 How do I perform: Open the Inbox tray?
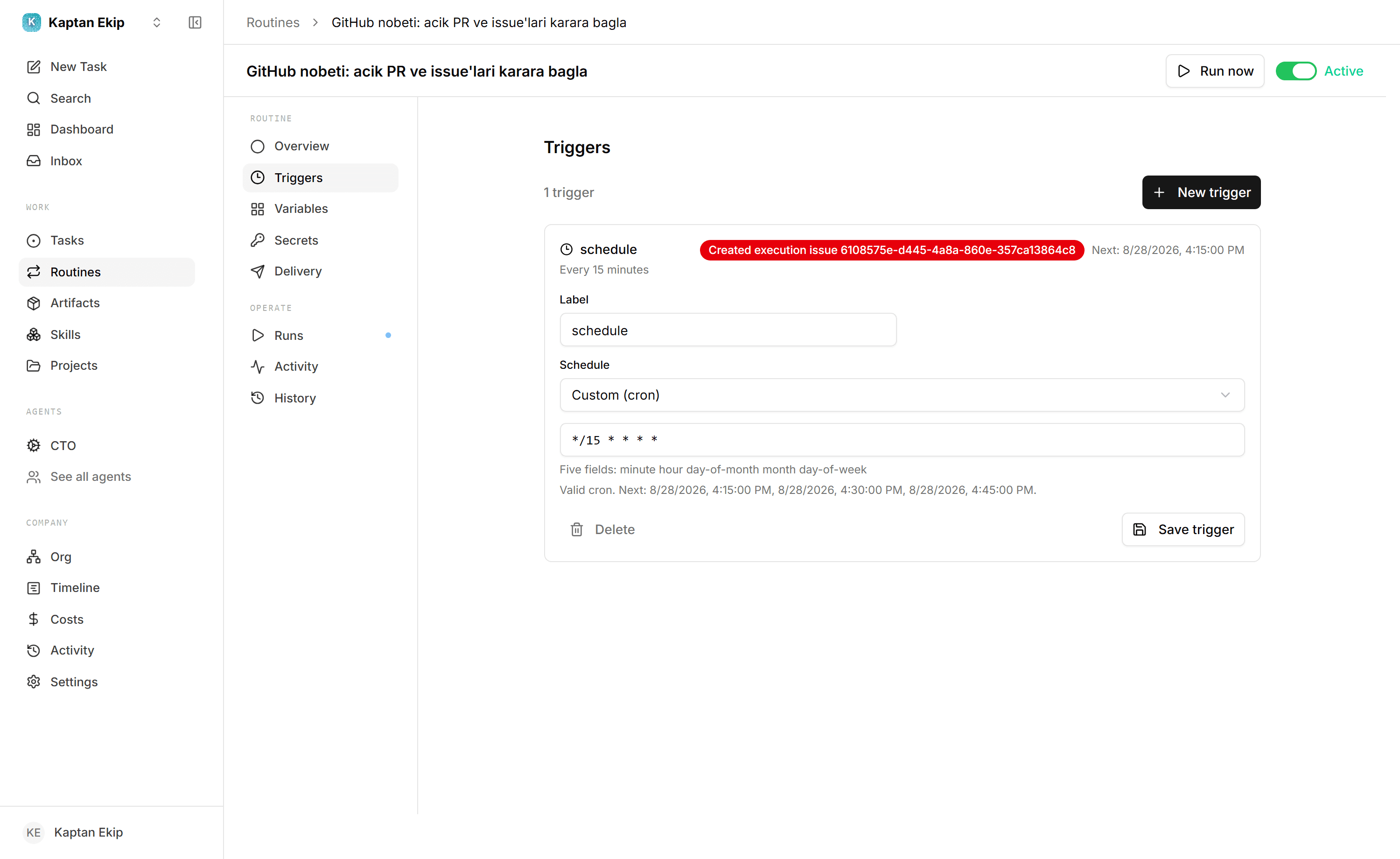click(x=106, y=161)
